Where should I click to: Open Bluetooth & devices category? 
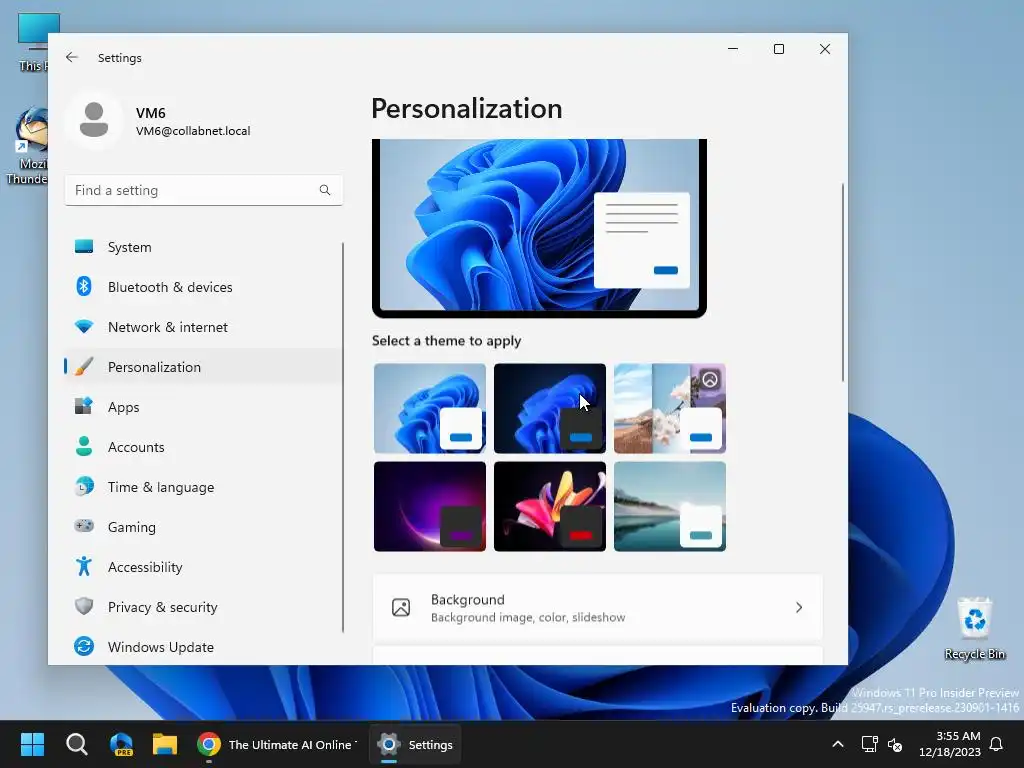pyautogui.click(x=203, y=287)
